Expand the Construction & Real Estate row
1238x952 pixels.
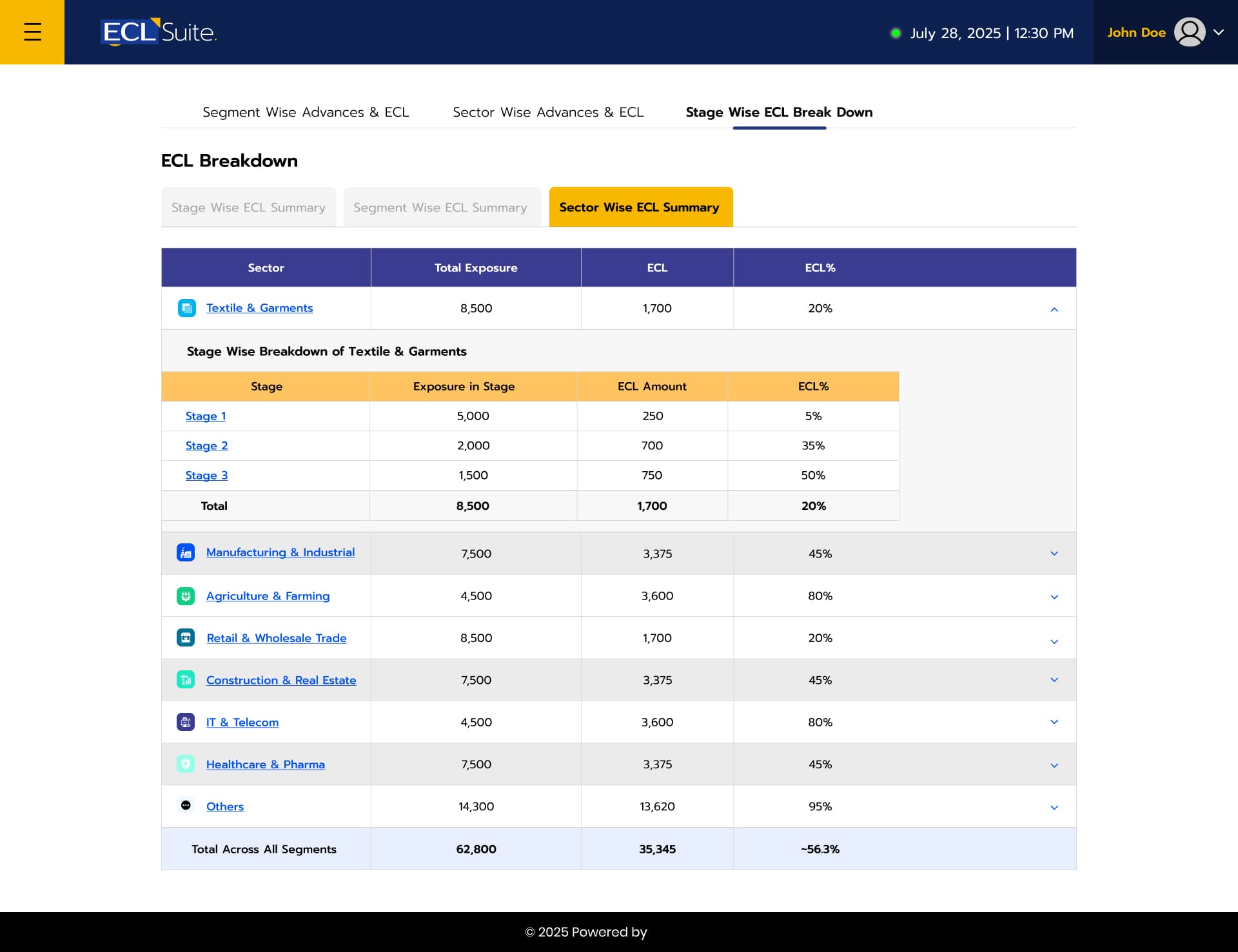point(1054,680)
